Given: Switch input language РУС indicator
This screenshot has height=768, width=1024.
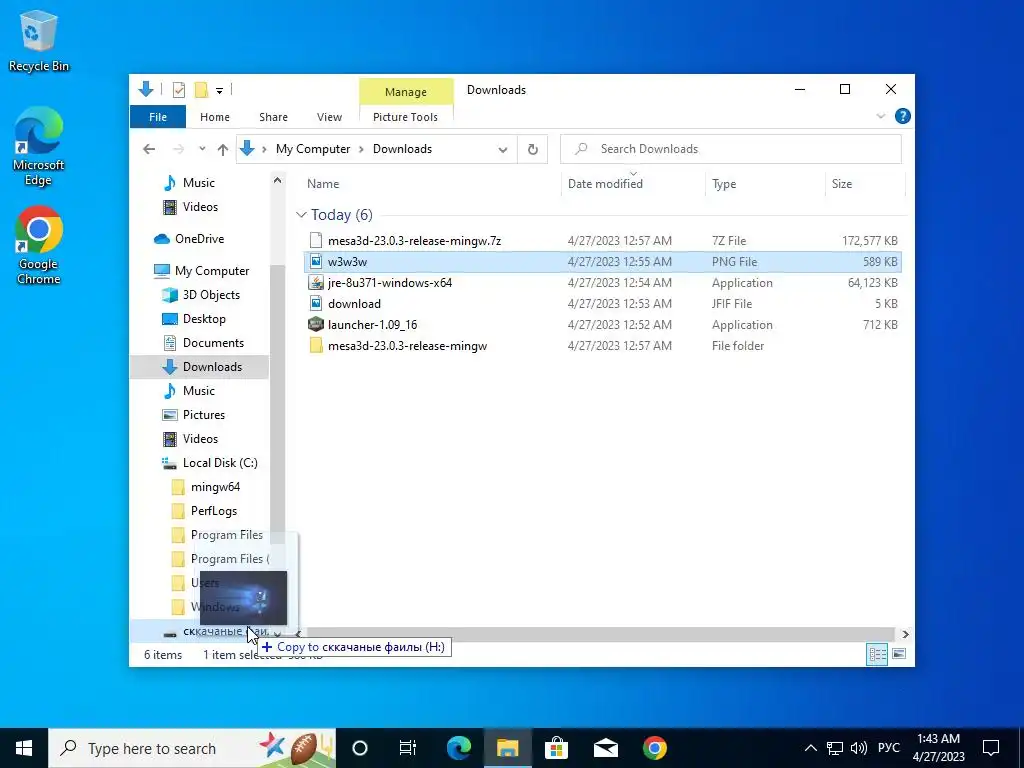Looking at the screenshot, I should (x=888, y=748).
